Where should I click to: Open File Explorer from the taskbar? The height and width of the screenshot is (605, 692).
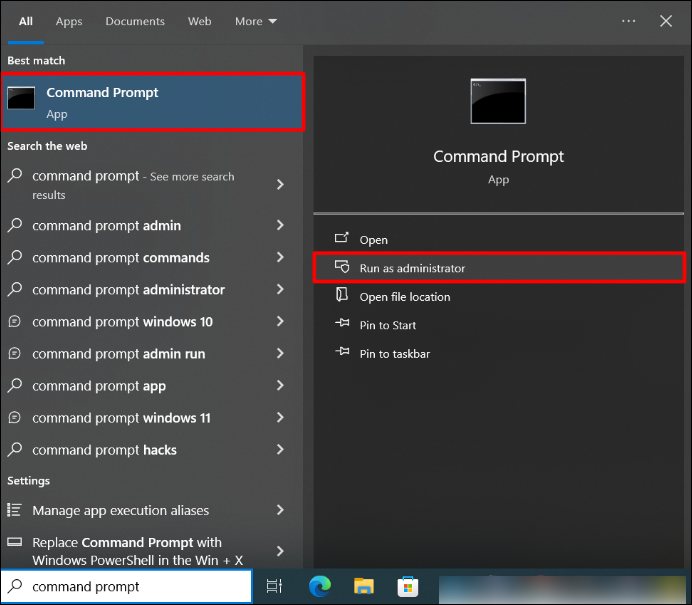[364, 587]
